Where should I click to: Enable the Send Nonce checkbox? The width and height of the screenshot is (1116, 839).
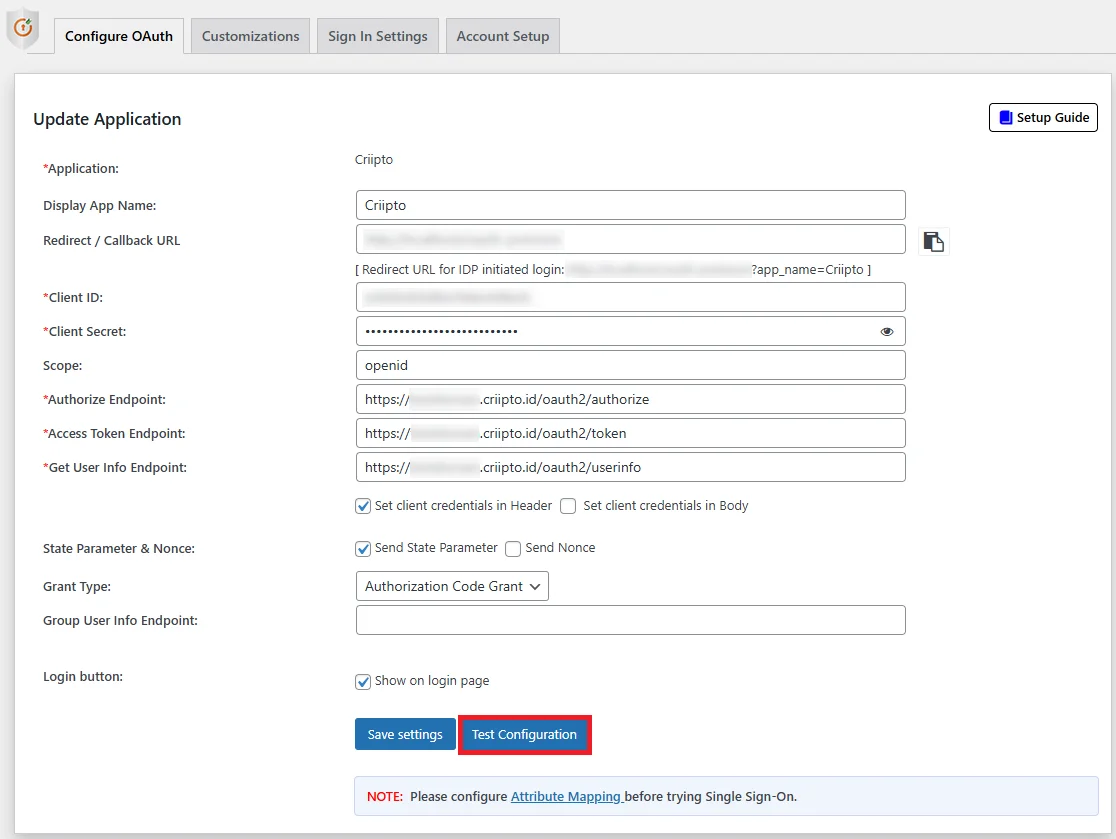click(513, 549)
